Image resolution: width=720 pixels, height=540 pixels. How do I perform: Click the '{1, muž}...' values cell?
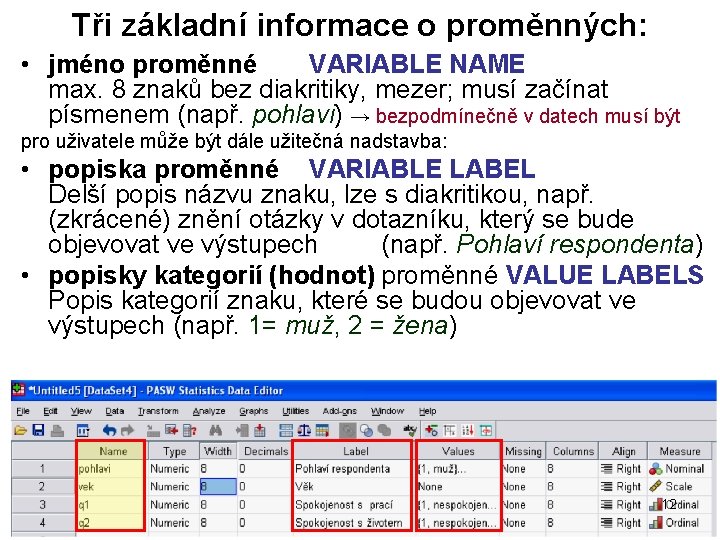(458, 469)
